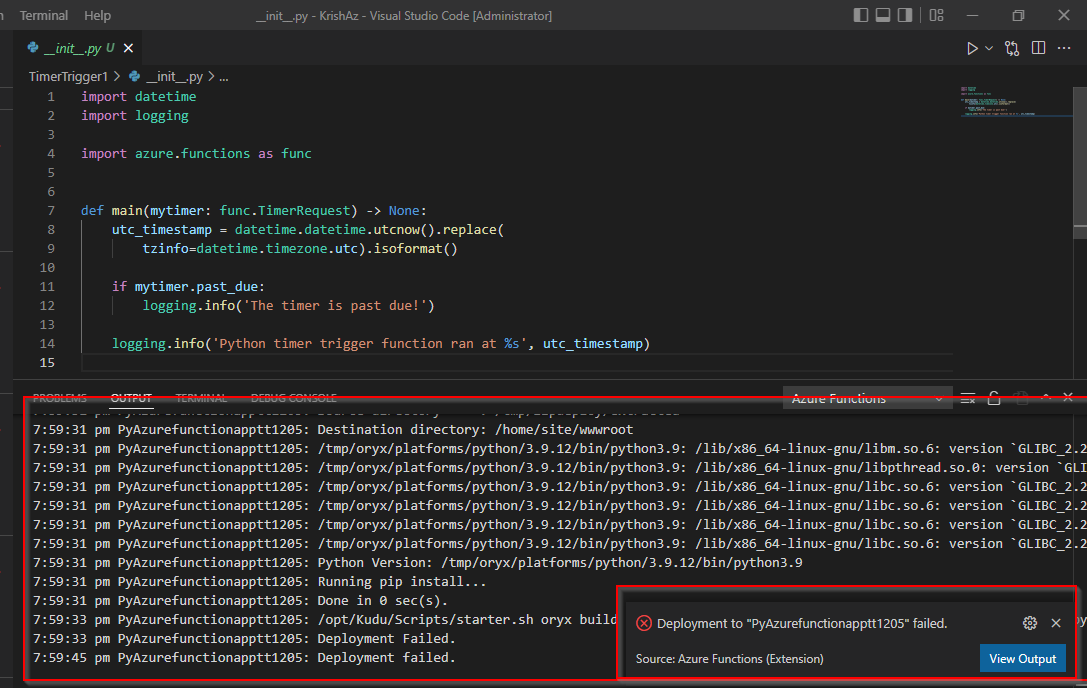This screenshot has height=688, width=1087.
Task: Open the DEBUG CONSOLE panel tab
Action: click(x=293, y=398)
